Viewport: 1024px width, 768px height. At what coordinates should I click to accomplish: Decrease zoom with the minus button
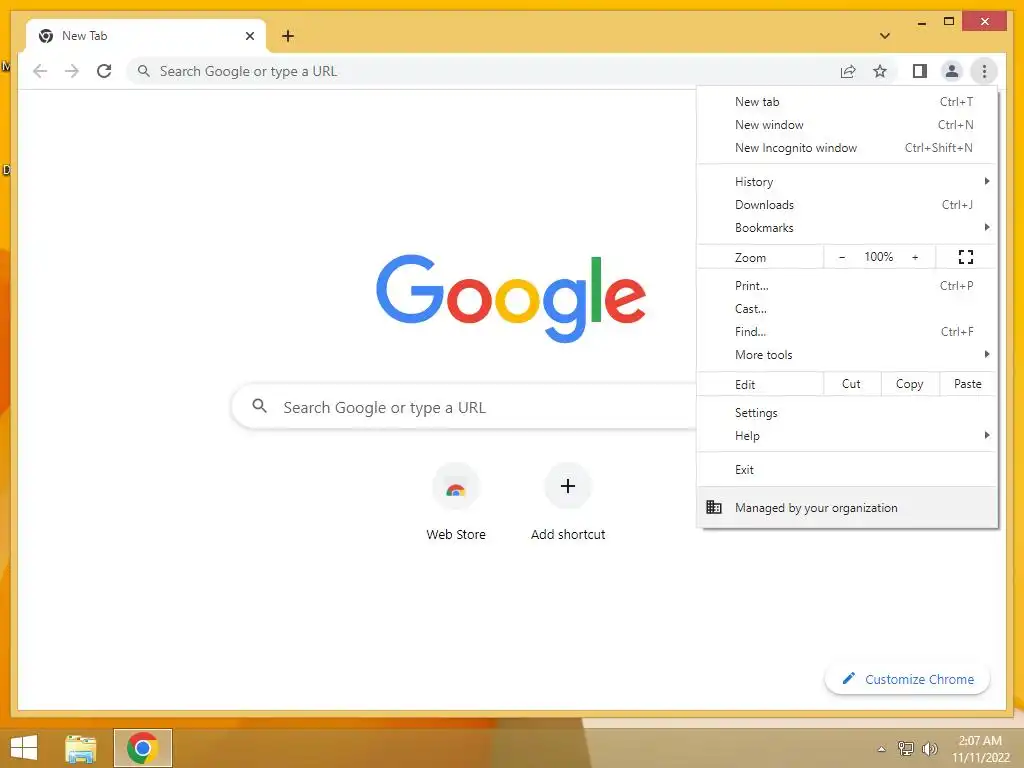(842, 257)
